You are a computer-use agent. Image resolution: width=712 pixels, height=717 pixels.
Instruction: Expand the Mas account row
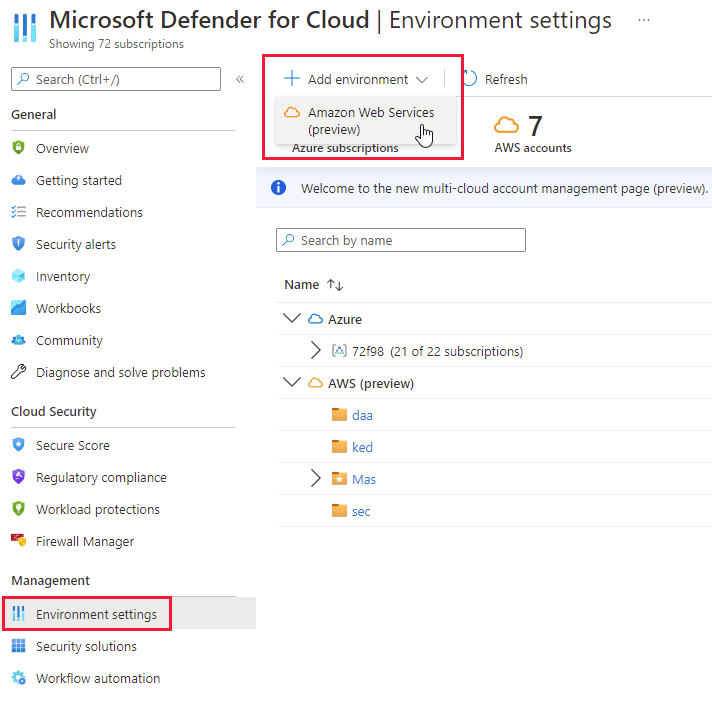pos(316,478)
